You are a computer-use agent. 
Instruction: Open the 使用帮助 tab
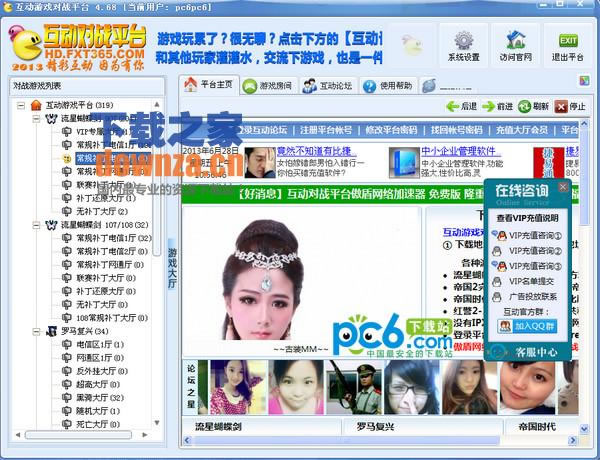pyautogui.click(x=388, y=86)
